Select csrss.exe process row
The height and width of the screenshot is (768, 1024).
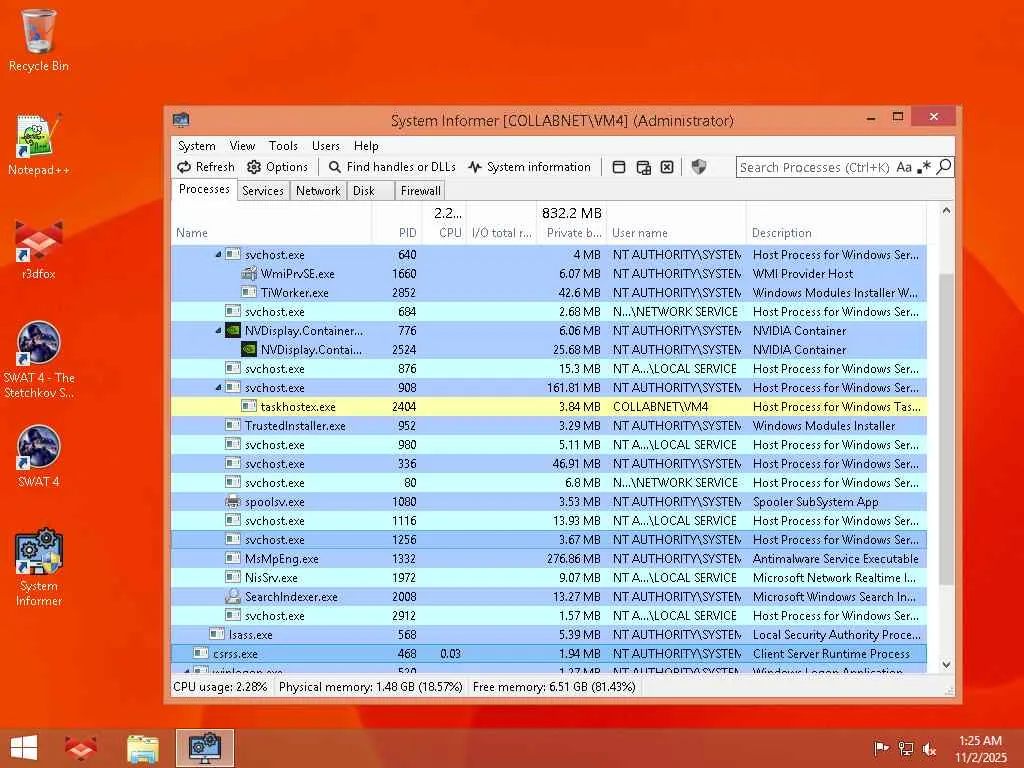click(x=549, y=654)
